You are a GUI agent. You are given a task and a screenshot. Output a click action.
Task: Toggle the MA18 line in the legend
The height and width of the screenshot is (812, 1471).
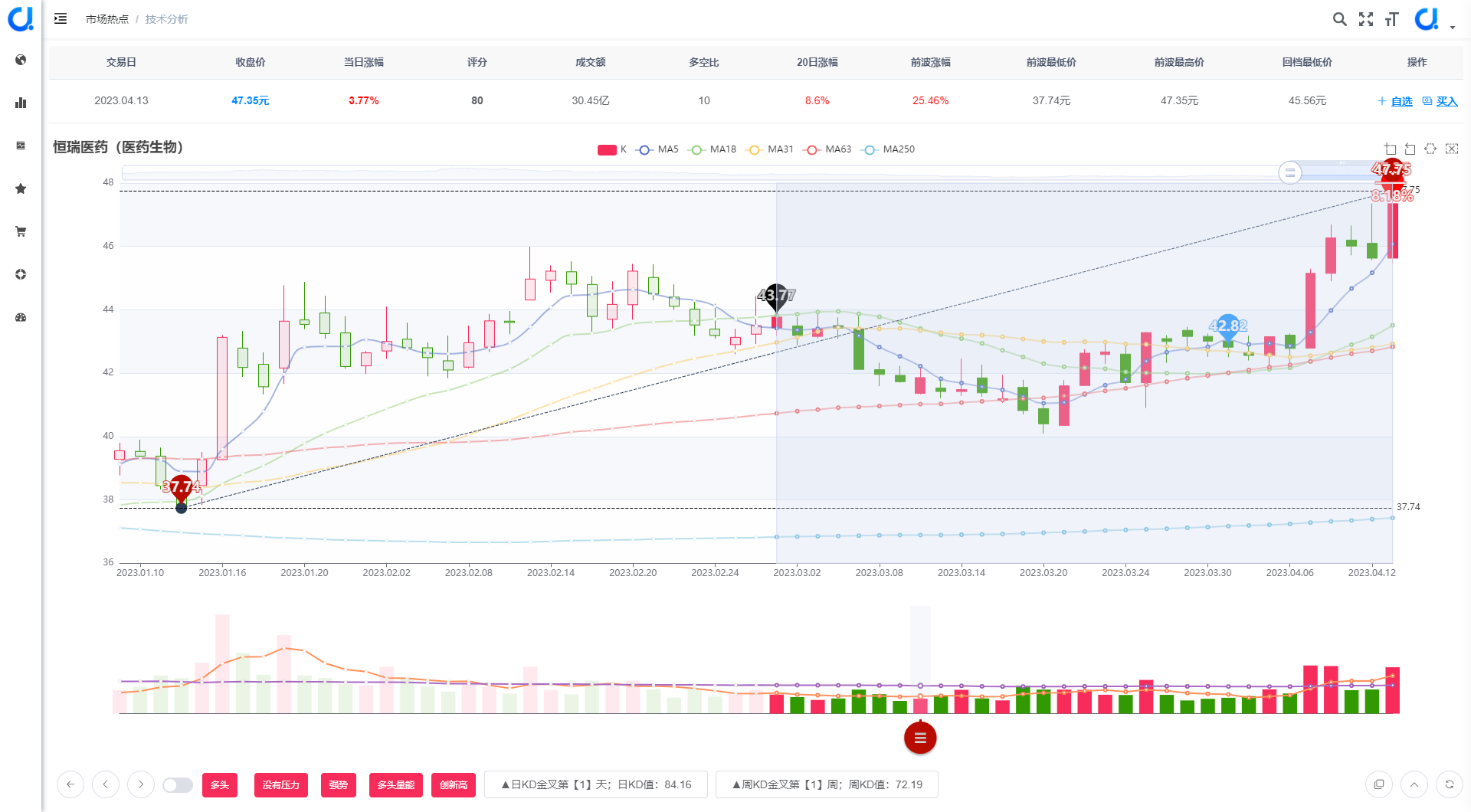click(x=713, y=149)
